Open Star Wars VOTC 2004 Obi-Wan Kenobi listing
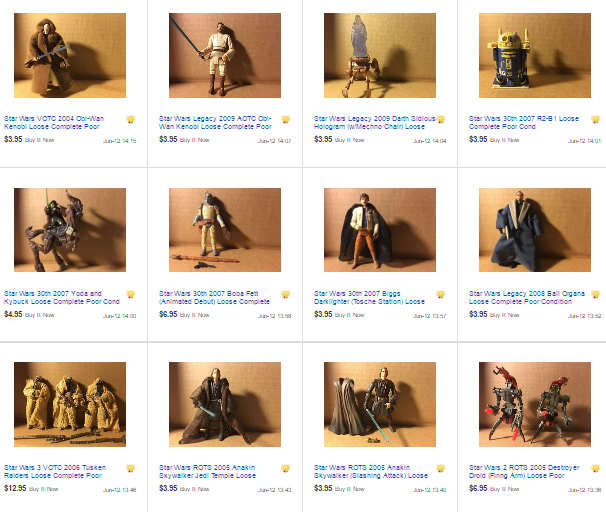The image size is (606, 512). pyautogui.click(x=54, y=122)
